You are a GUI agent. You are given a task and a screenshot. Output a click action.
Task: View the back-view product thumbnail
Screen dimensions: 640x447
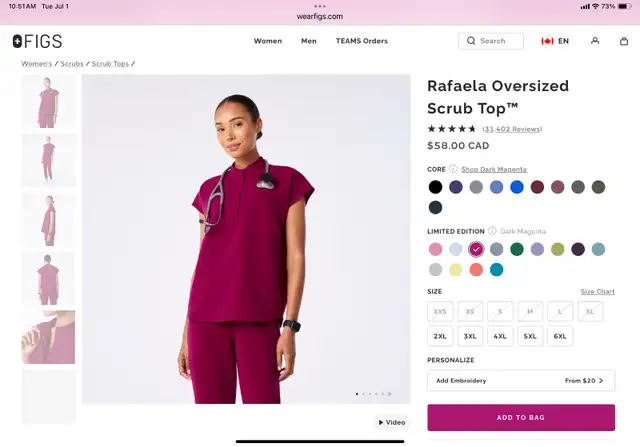48,278
